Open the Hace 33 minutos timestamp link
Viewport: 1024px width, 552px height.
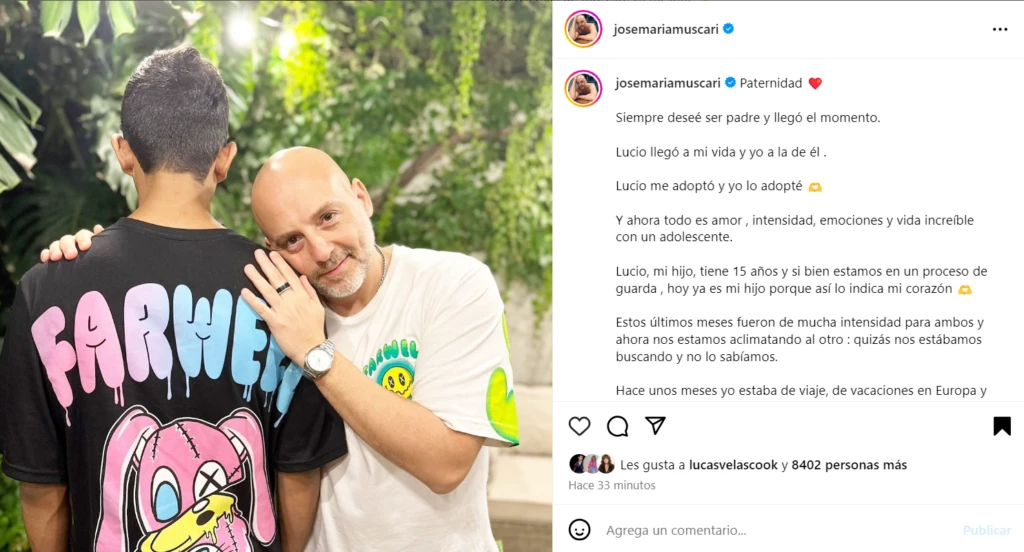611,485
